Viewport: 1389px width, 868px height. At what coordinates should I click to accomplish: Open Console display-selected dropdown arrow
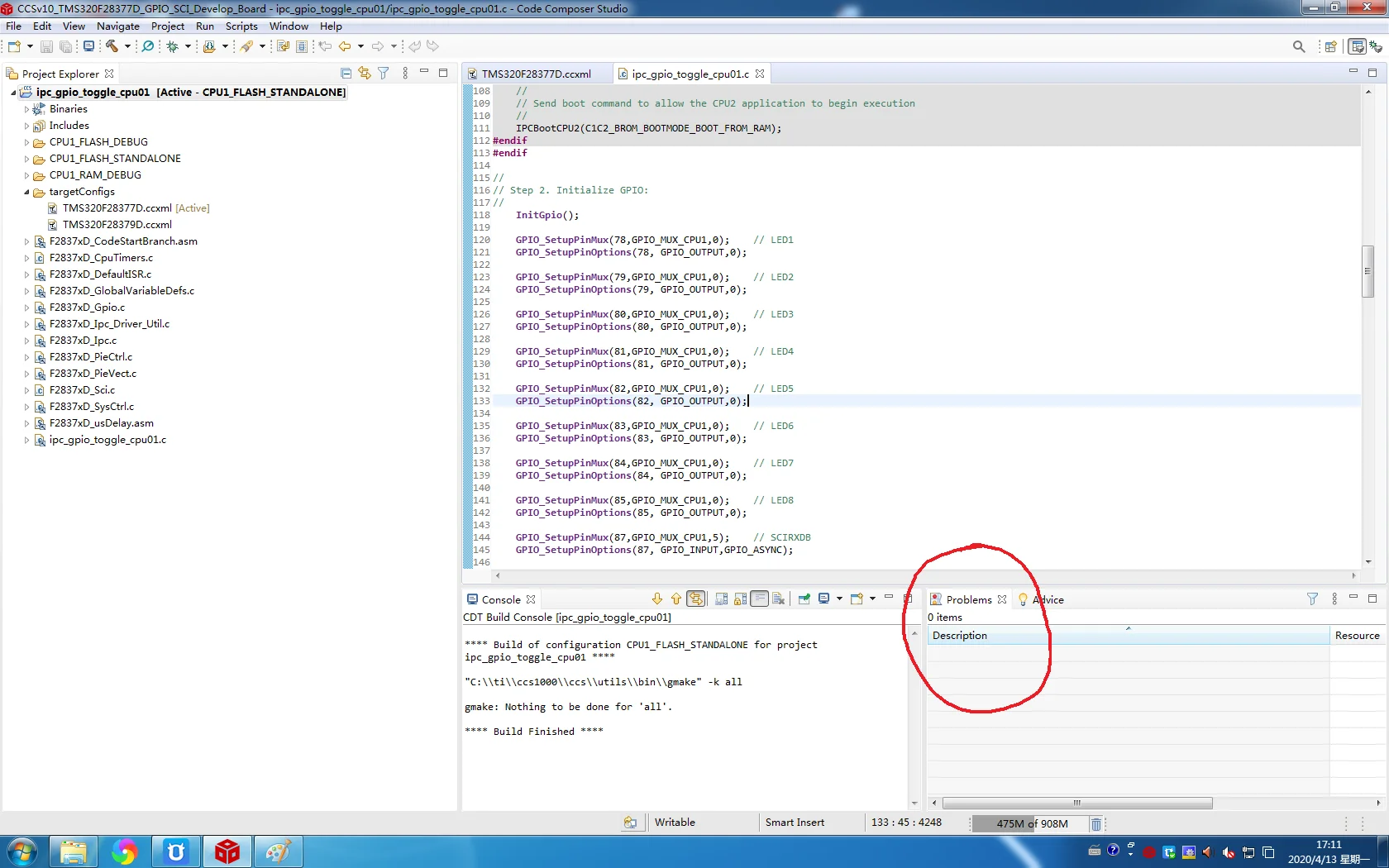pos(839,599)
